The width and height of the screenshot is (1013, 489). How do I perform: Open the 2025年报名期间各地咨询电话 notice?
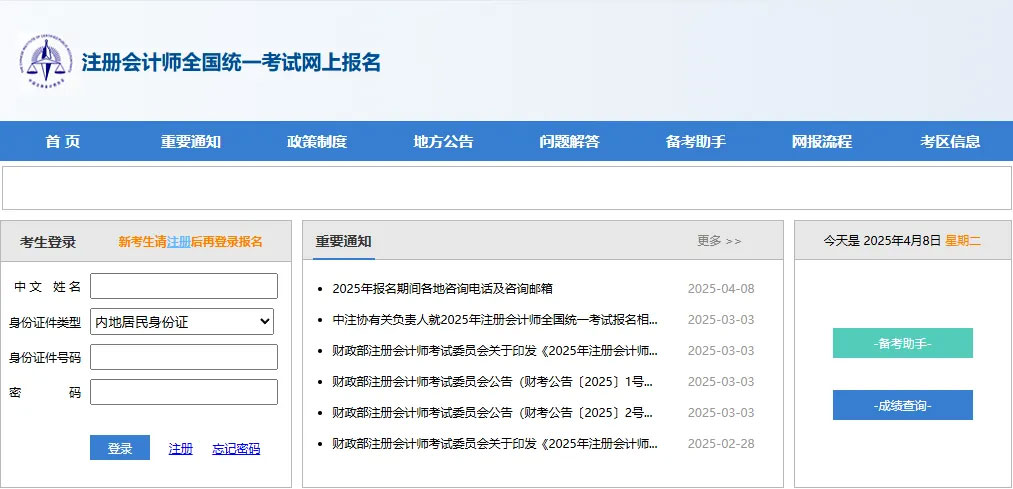tap(442, 289)
